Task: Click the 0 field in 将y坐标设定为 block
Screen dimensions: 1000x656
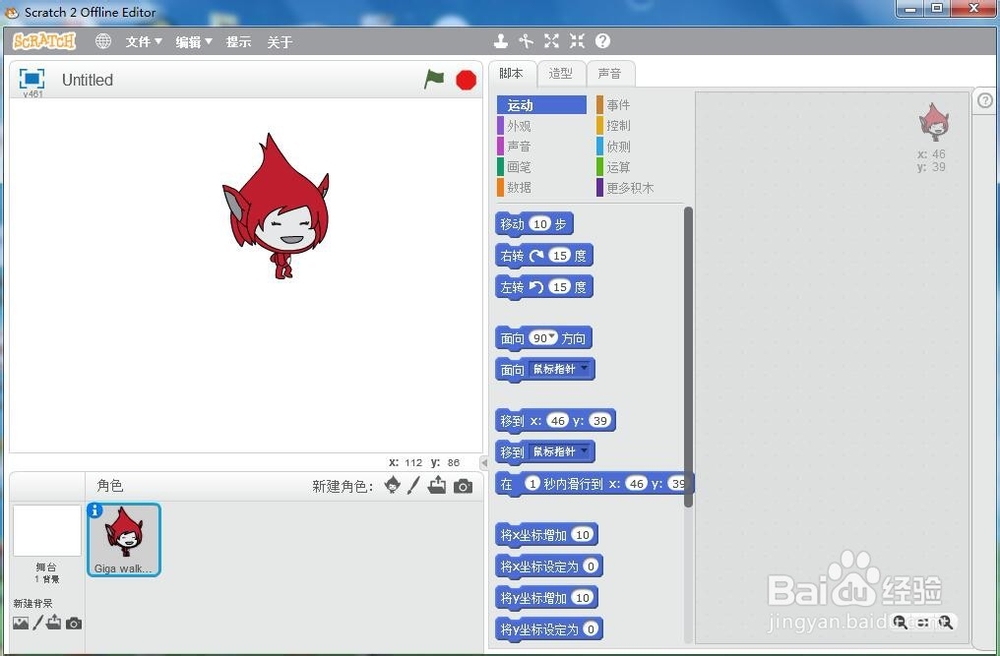Action: 591,629
